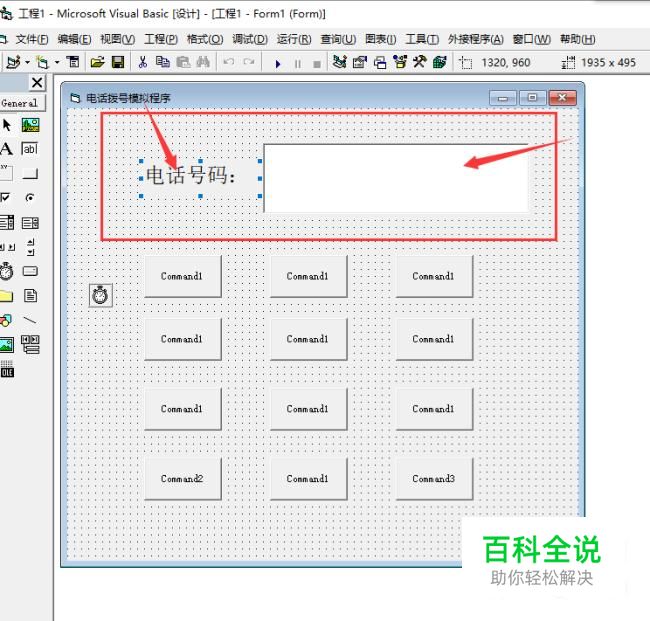Image resolution: width=650 pixels, height=621 pixels.
Task: Open the Object Browser icon
Action: coord(400,62)
